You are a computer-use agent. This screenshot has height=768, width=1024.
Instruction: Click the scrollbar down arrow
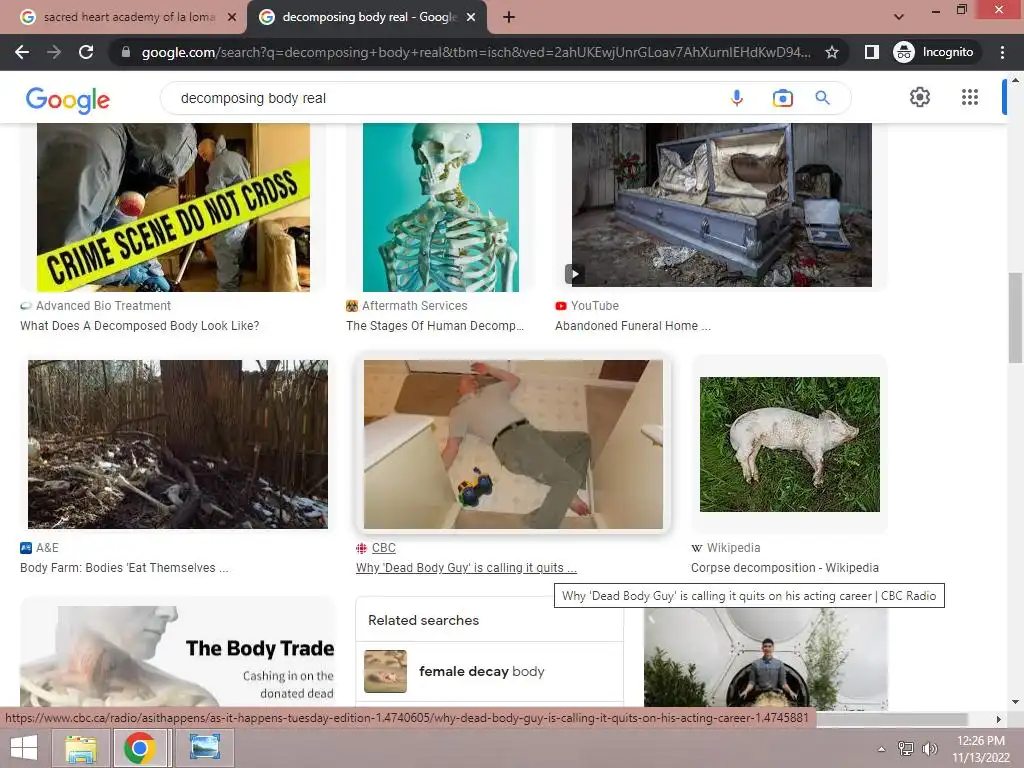(x=1015, y=702)
